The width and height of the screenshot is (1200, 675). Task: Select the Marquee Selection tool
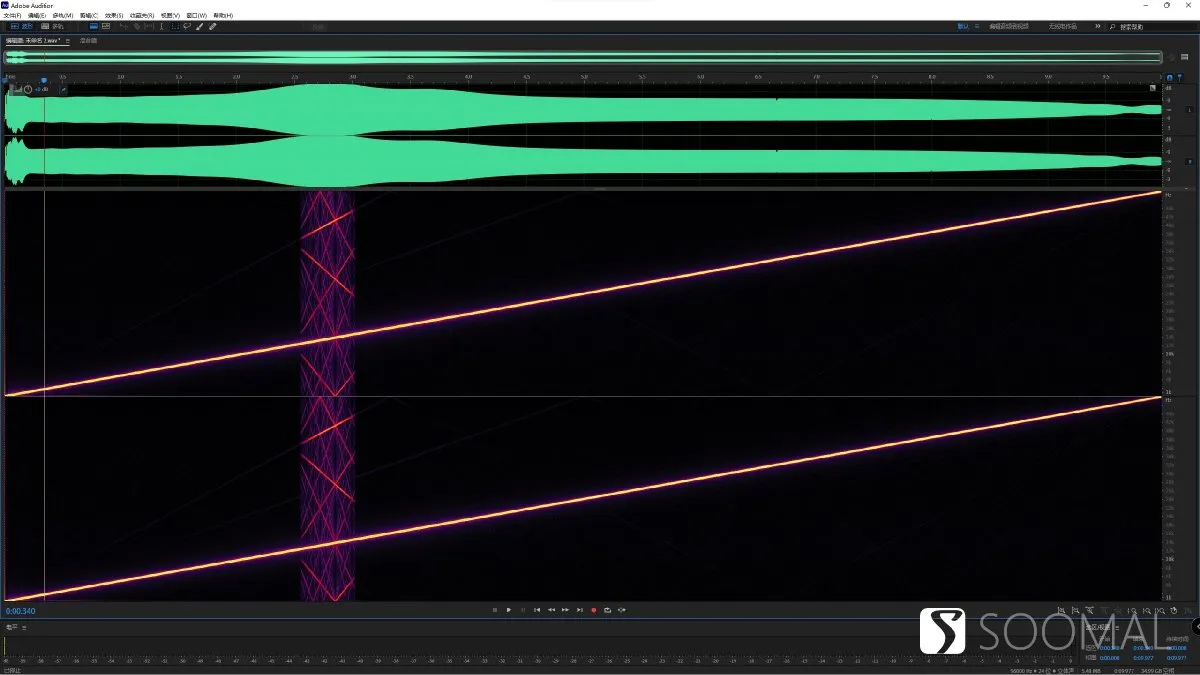[x=175, y=26]
